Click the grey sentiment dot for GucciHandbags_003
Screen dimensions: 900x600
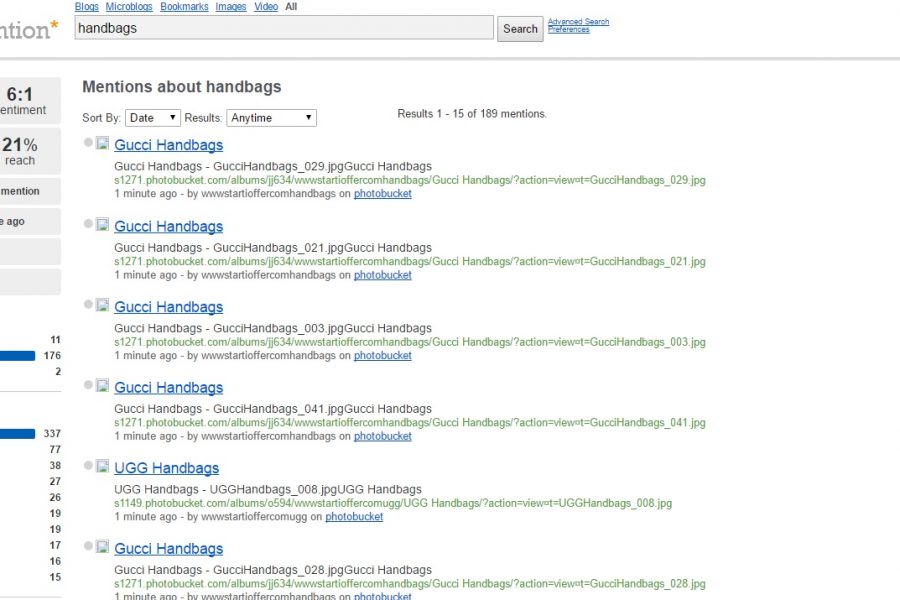(x=88, y=304)
